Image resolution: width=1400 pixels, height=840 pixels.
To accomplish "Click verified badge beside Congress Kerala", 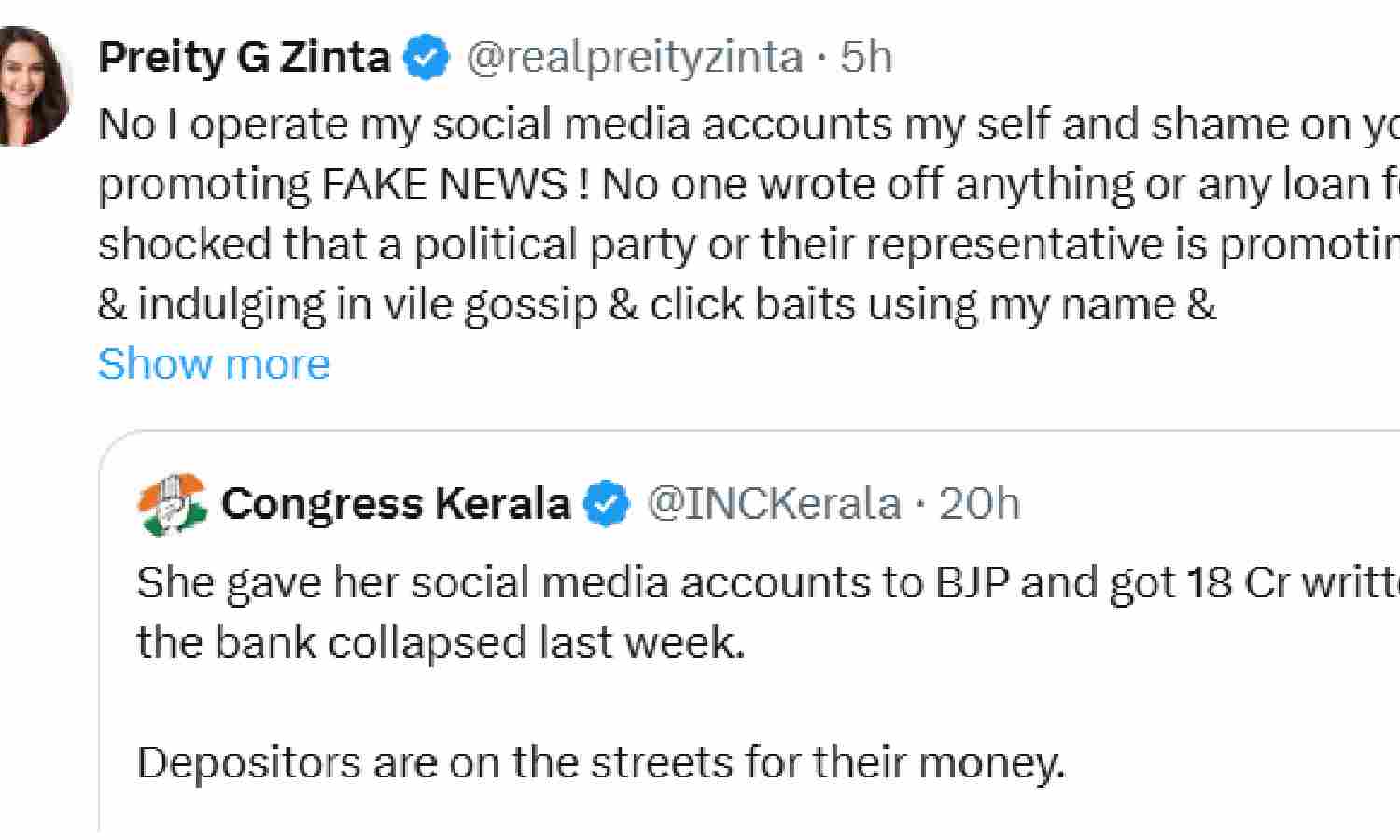I will point(606,505).
